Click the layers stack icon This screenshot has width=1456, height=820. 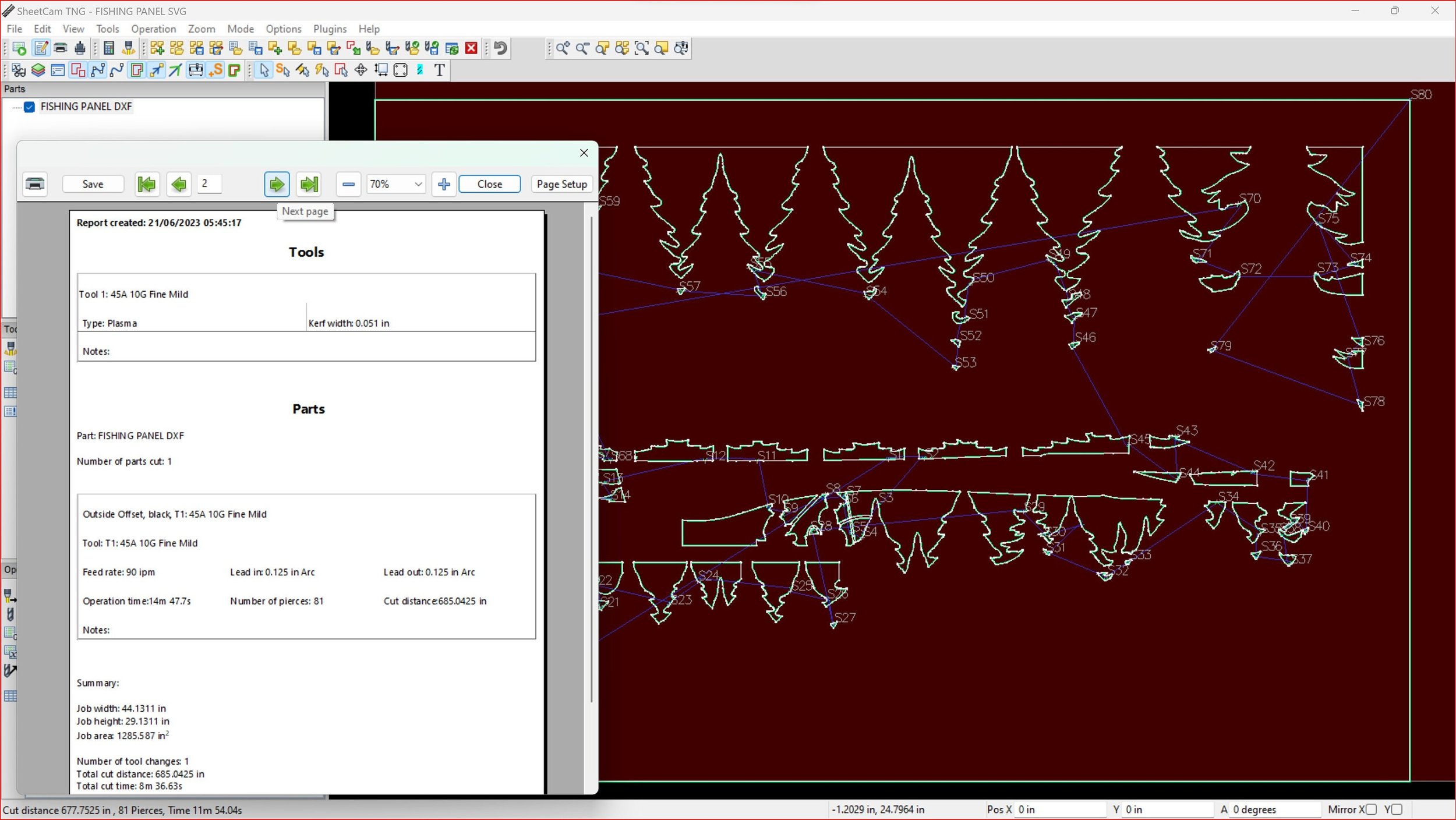[x=38, y=70]
